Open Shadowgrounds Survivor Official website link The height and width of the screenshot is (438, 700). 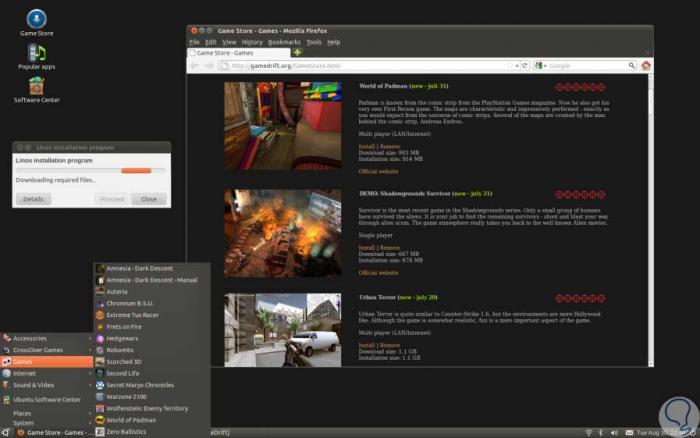pyautogui.click(x=379, y=273)
